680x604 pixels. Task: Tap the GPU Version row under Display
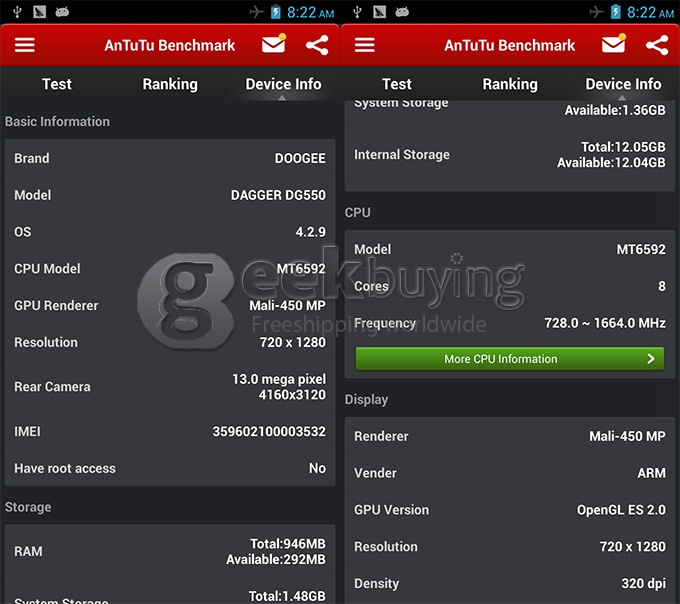510,510
